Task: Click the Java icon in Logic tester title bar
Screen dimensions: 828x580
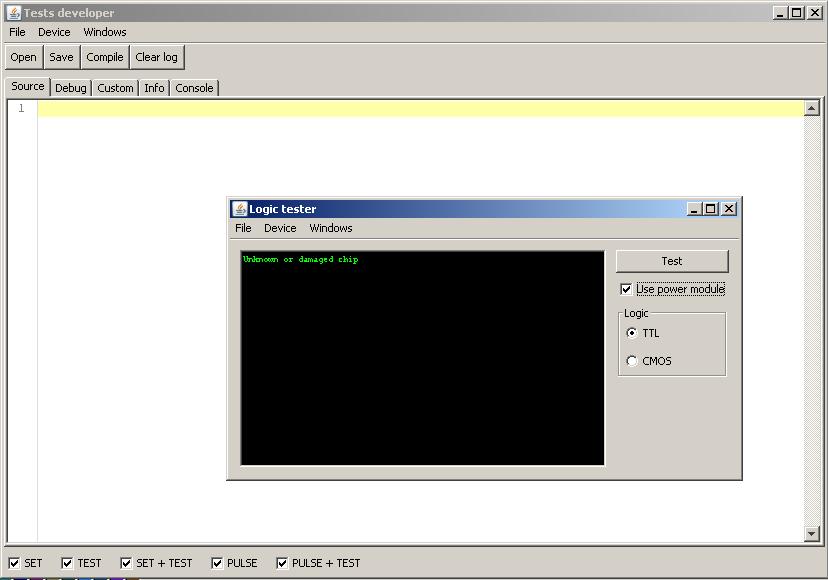Action: (x=240, y=209)
